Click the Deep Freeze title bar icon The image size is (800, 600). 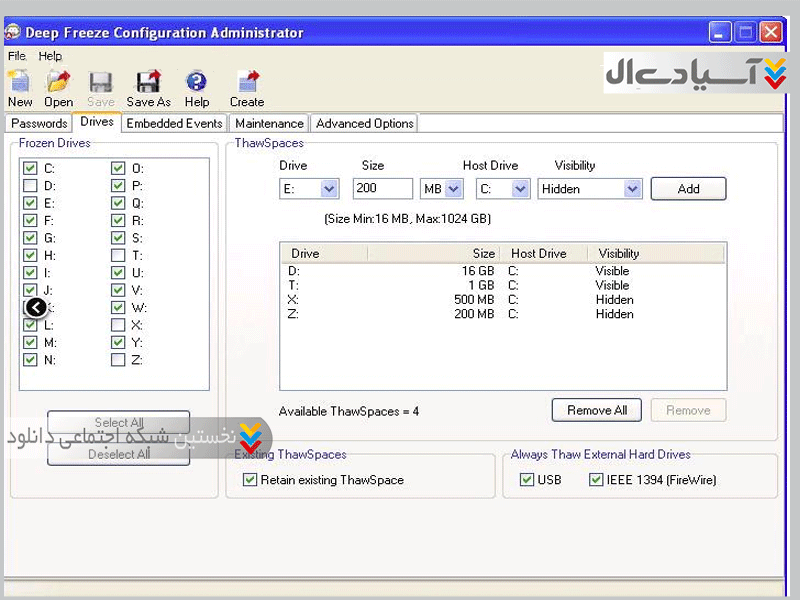(x=13, y=32)
